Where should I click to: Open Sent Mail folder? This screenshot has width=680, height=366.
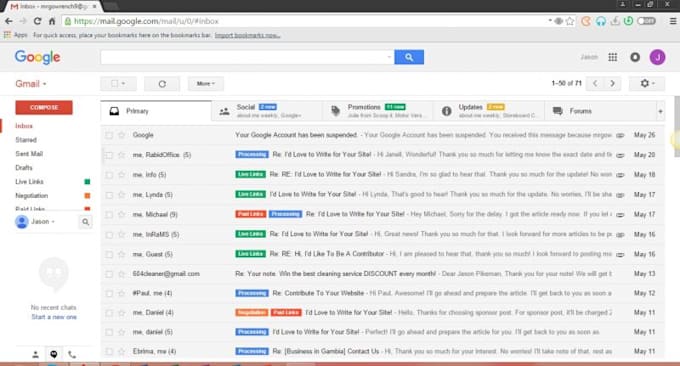click(x=29, y=154)
